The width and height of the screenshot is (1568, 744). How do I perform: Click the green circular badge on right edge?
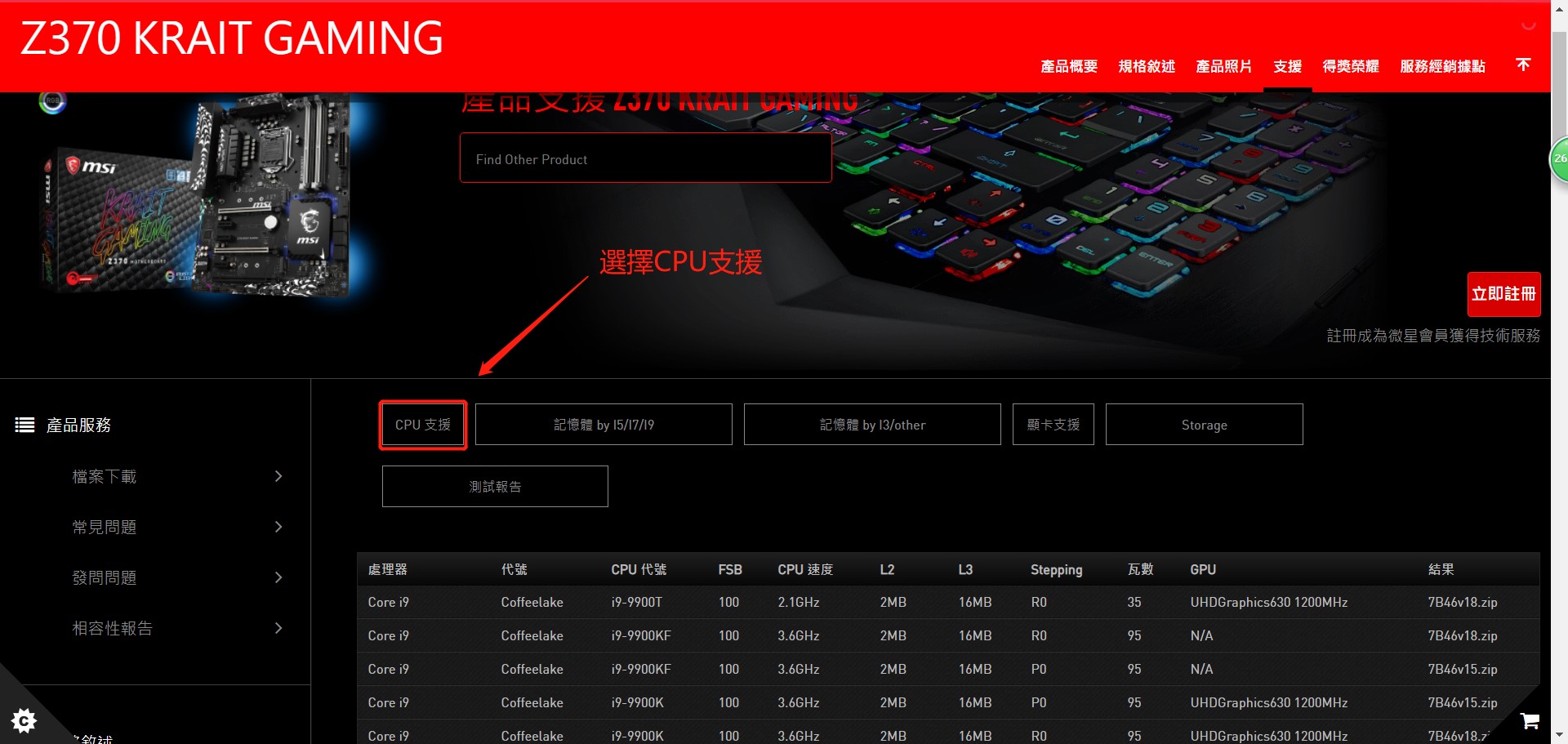click(x=1559, y=158)
